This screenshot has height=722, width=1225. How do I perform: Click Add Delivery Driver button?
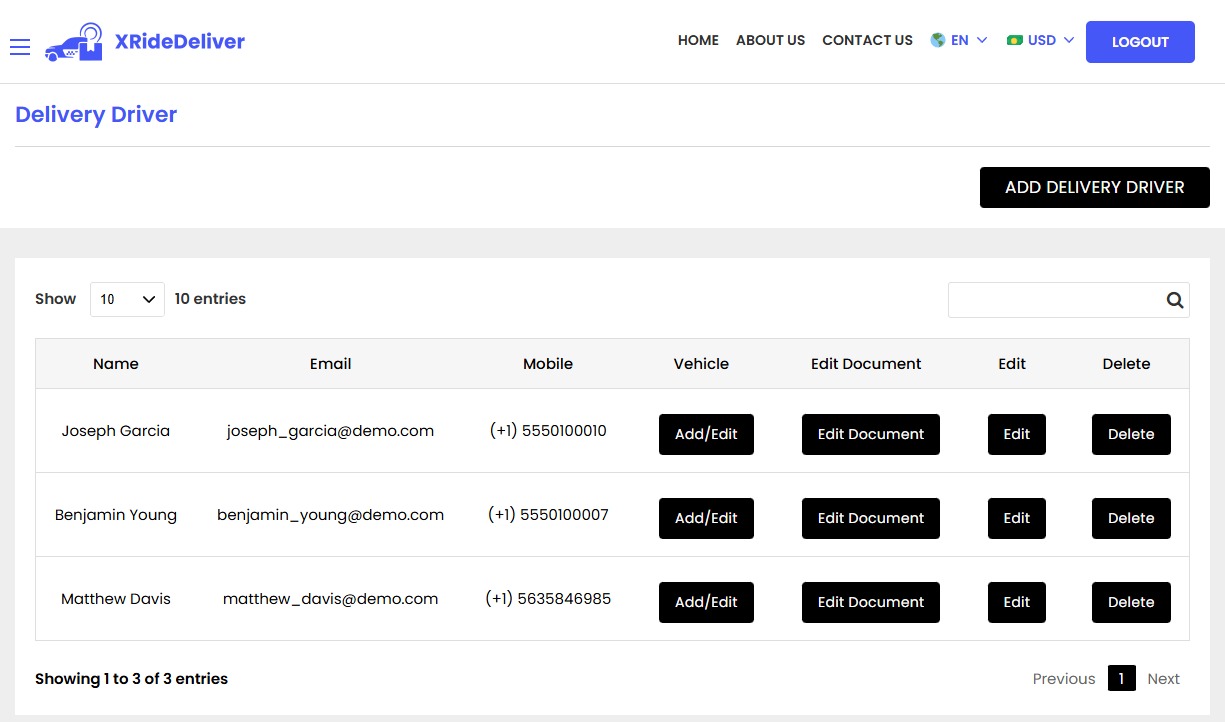(x=1094, y=188)
